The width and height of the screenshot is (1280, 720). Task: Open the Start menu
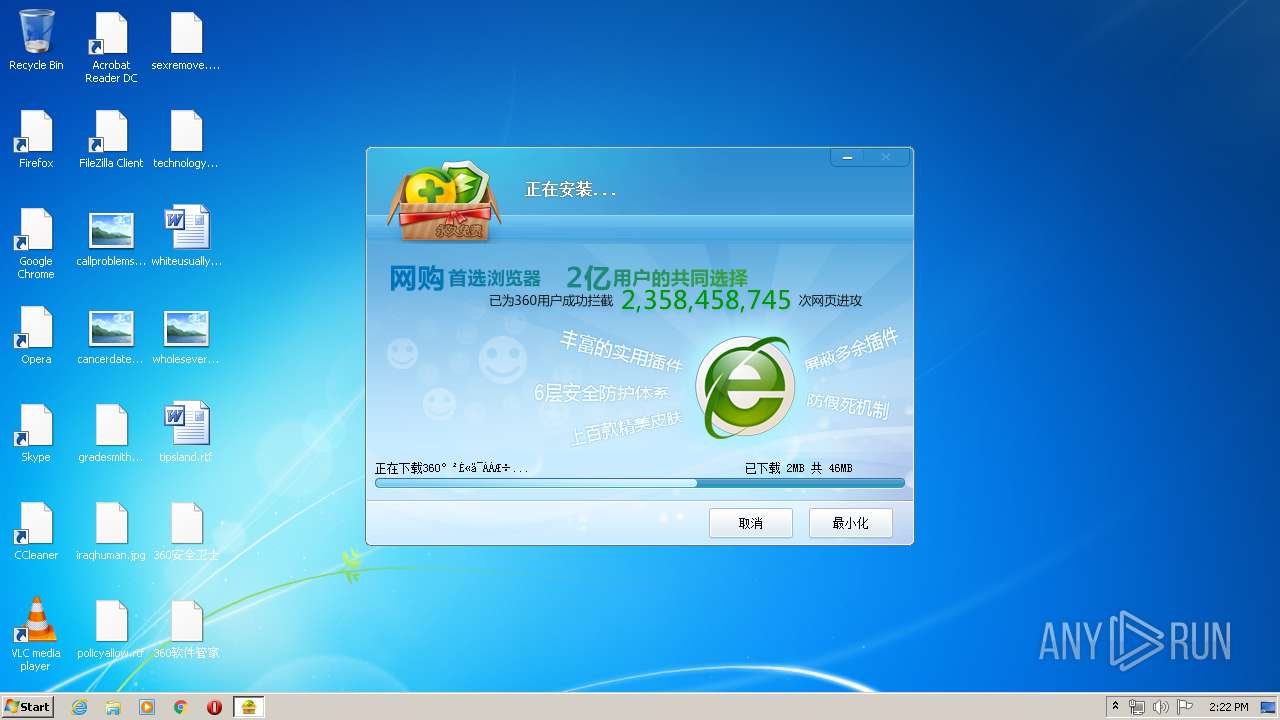click(x=28, y=707)
